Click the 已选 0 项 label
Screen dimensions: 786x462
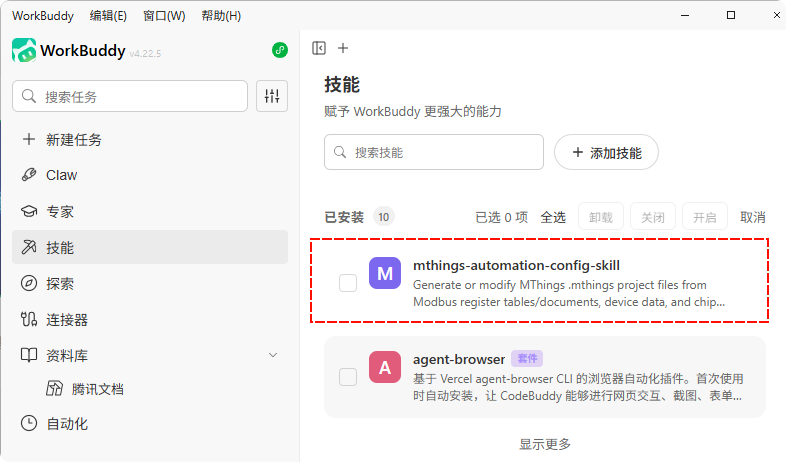pos(501,217)
